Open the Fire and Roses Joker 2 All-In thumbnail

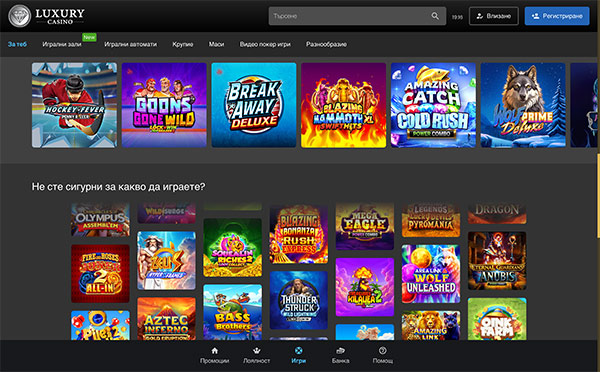pyautogui.click(x=100, y=274)
